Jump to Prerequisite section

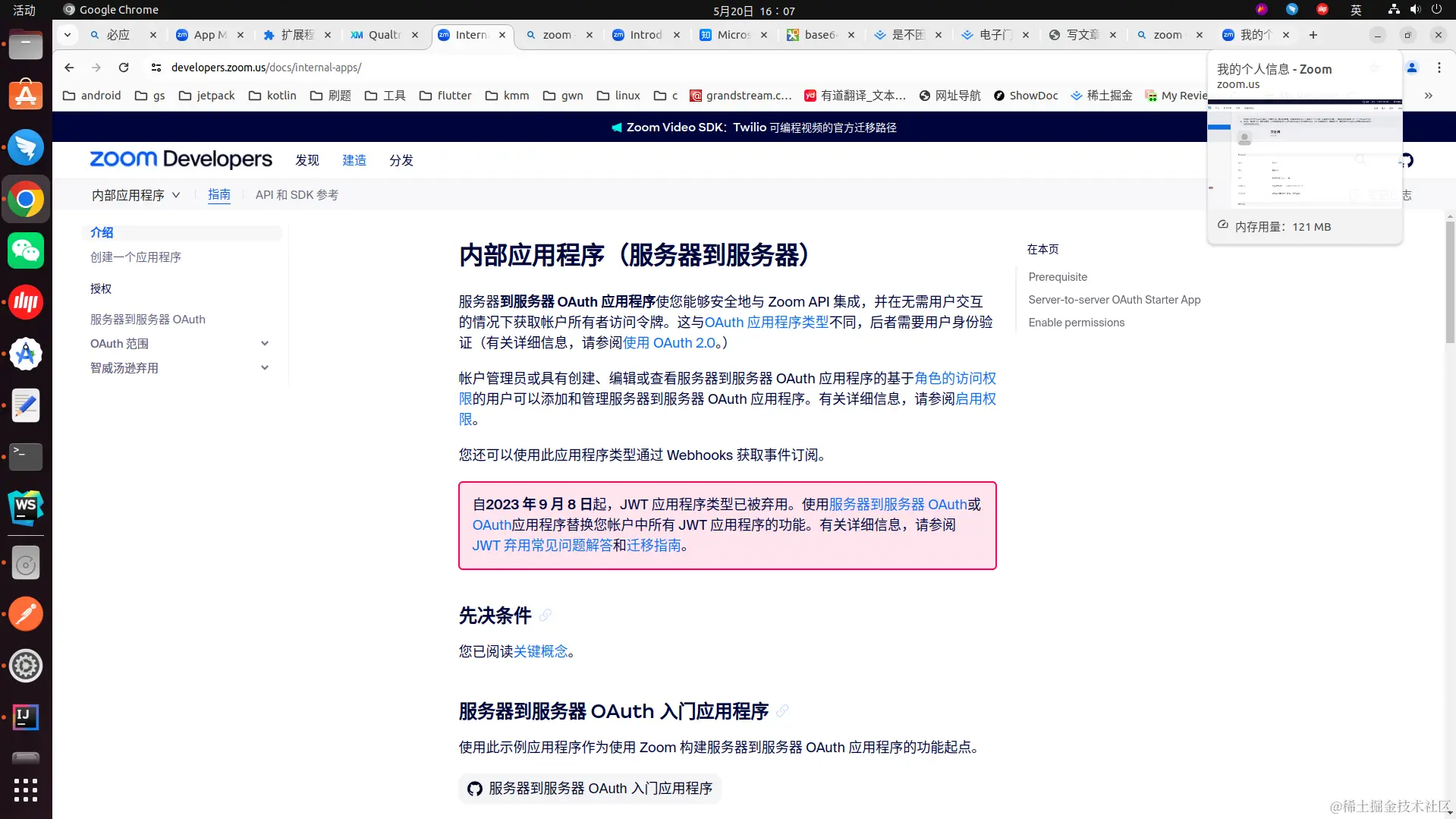(x=1058, y=277)
